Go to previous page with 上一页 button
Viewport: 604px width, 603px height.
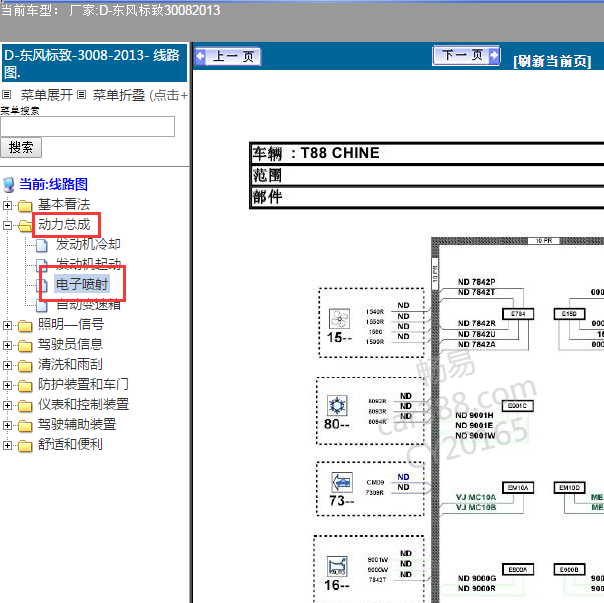(228, 57)
